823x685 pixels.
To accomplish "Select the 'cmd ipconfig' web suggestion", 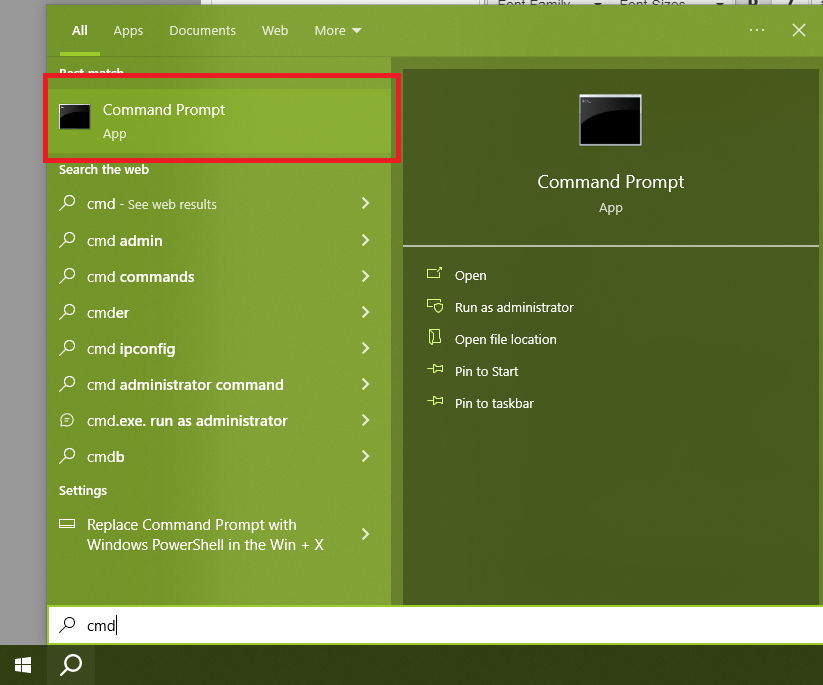I will pyautogui.click(x=219, y=349).
